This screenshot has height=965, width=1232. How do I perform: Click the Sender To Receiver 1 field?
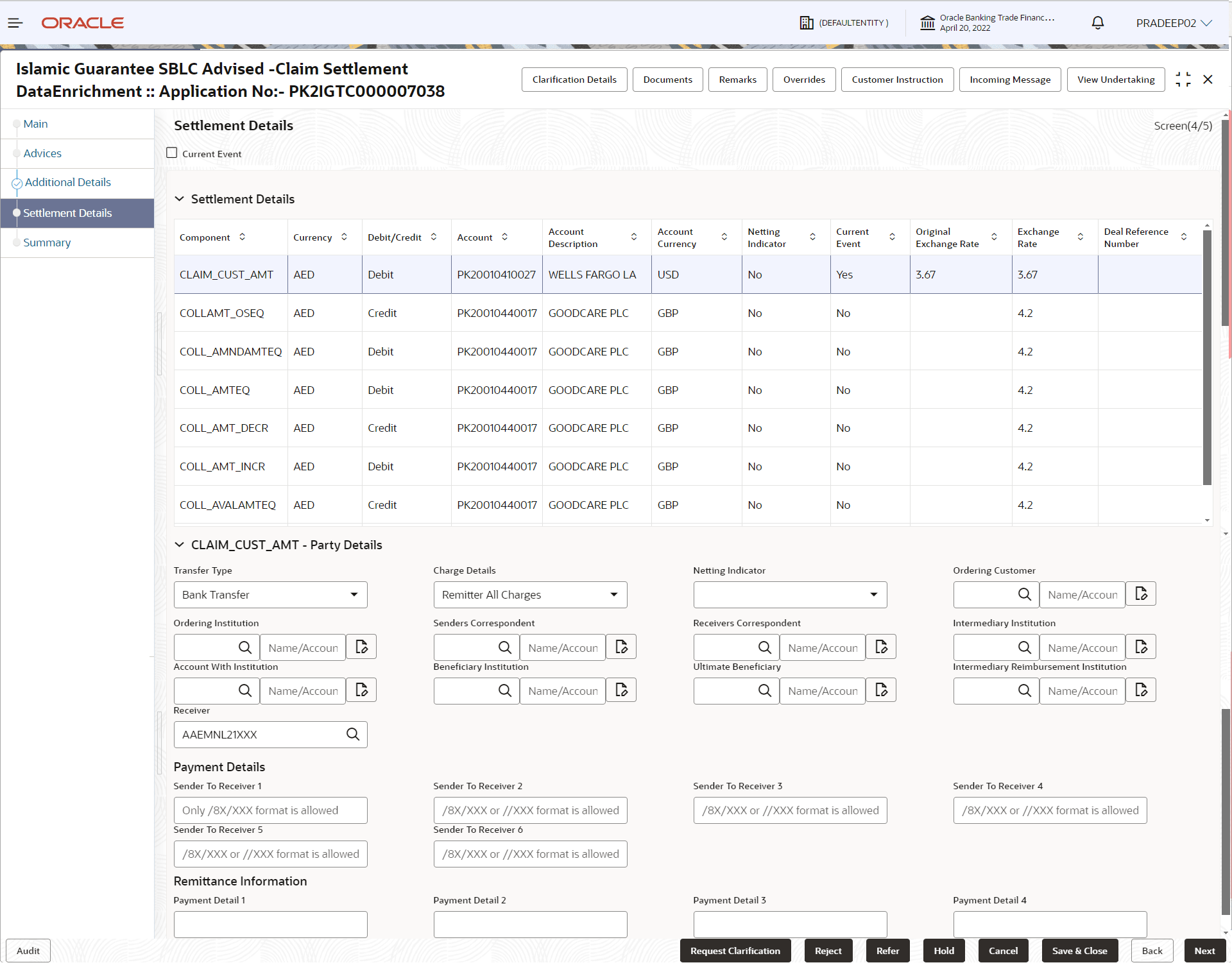[x=270, y=810]
